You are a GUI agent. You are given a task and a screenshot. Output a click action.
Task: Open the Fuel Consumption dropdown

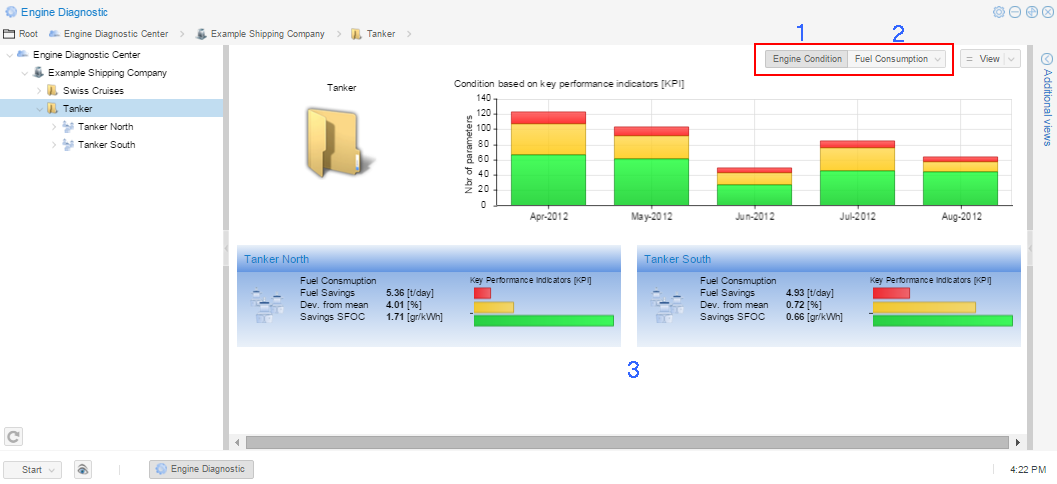point(897,59)
